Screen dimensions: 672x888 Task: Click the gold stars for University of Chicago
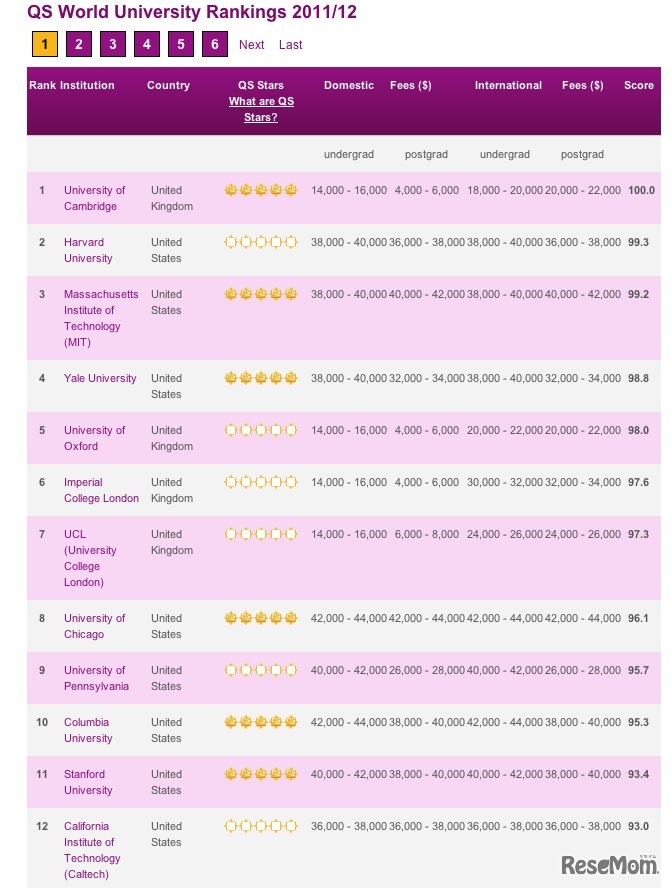click(x=259, y=618)
